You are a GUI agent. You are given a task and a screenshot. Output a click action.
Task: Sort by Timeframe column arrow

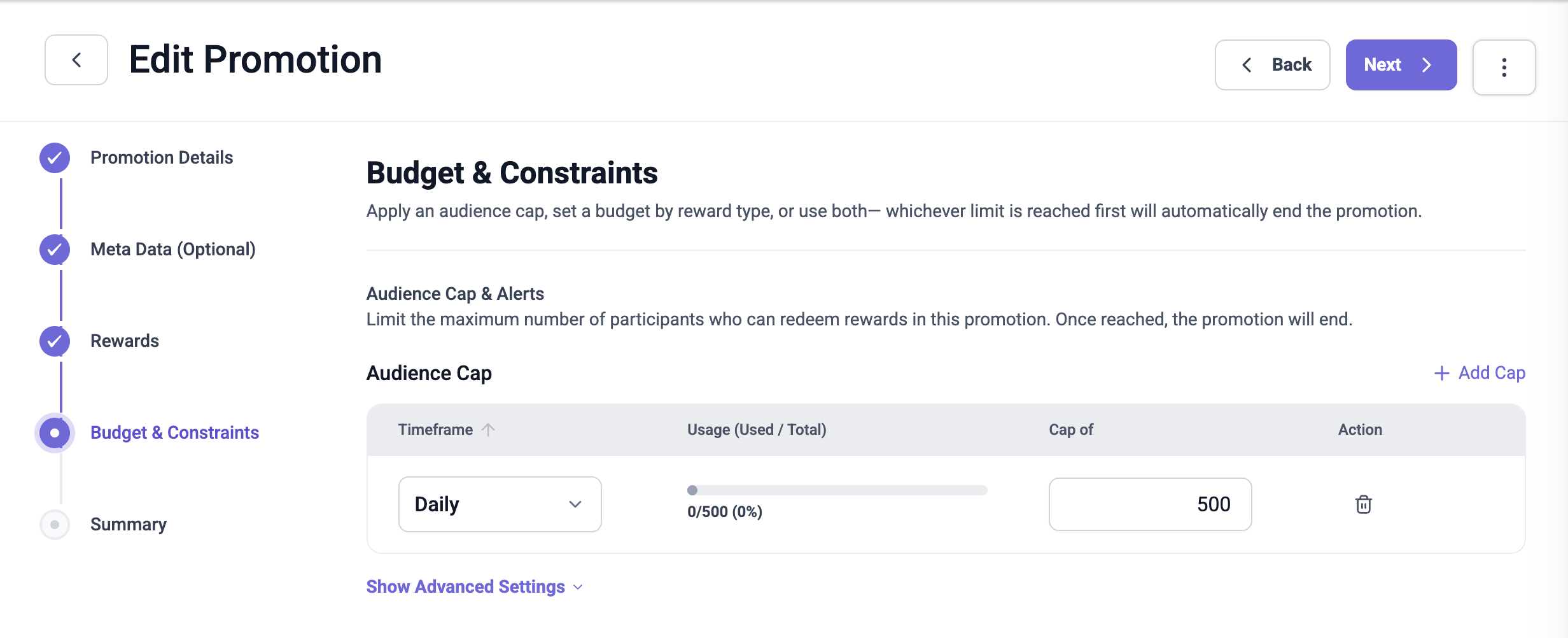488,430
